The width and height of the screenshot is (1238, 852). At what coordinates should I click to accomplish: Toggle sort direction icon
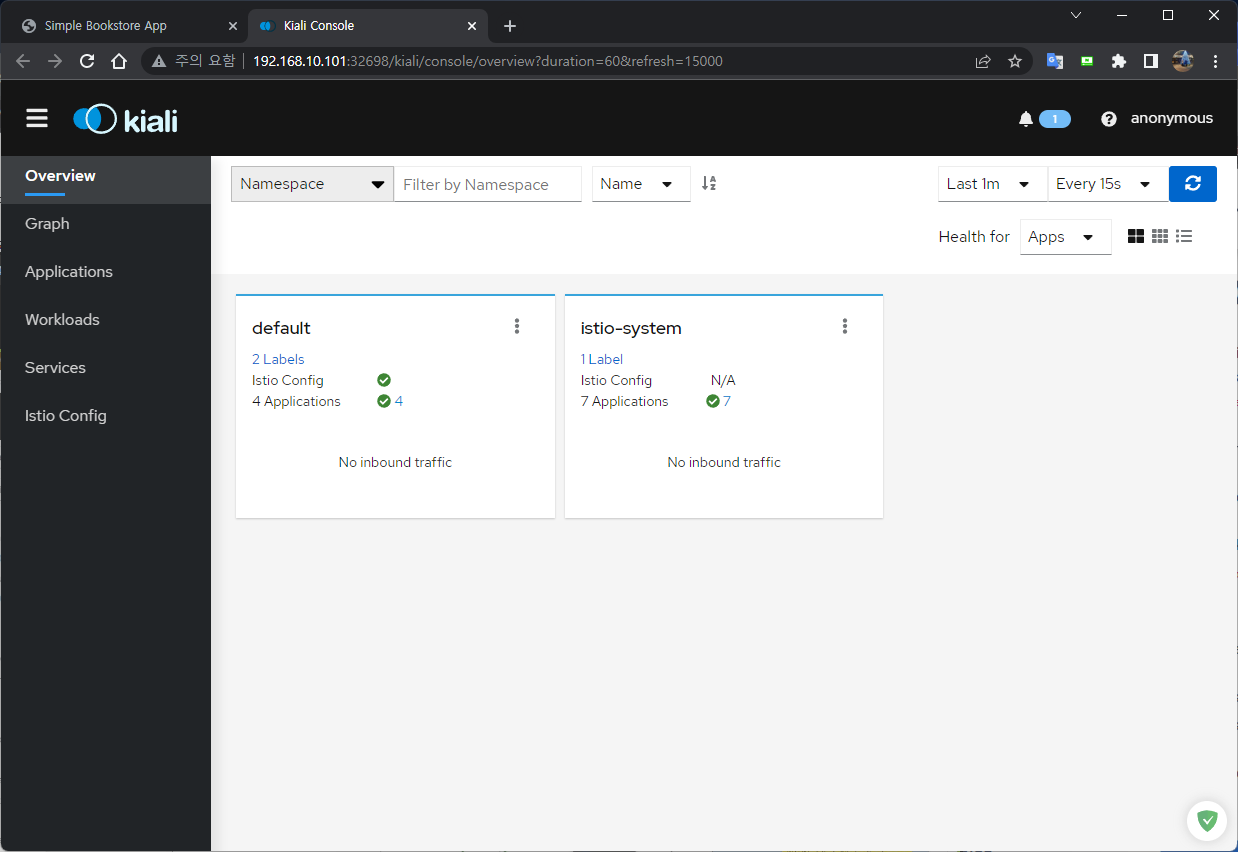[x=709, y=183]
